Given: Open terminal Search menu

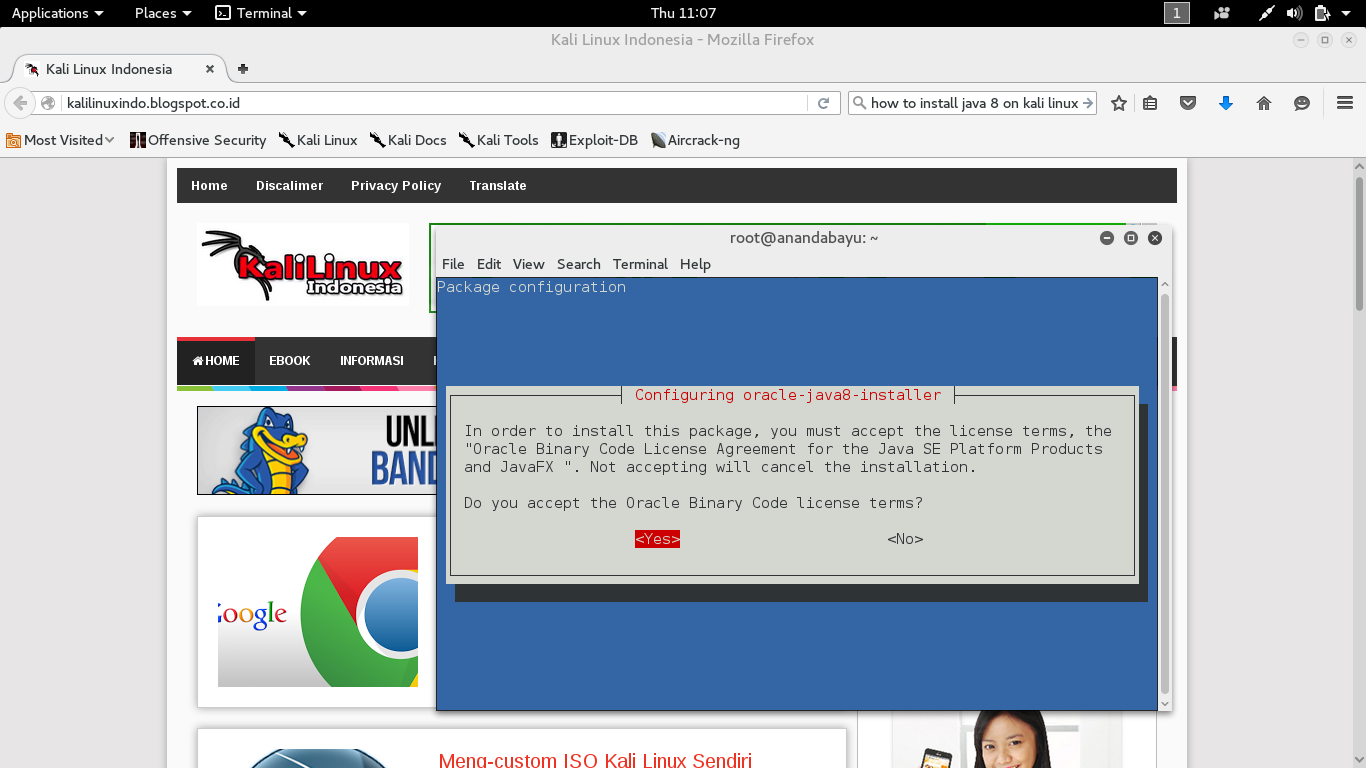Looking at the screenshot, I should (579, 264).
